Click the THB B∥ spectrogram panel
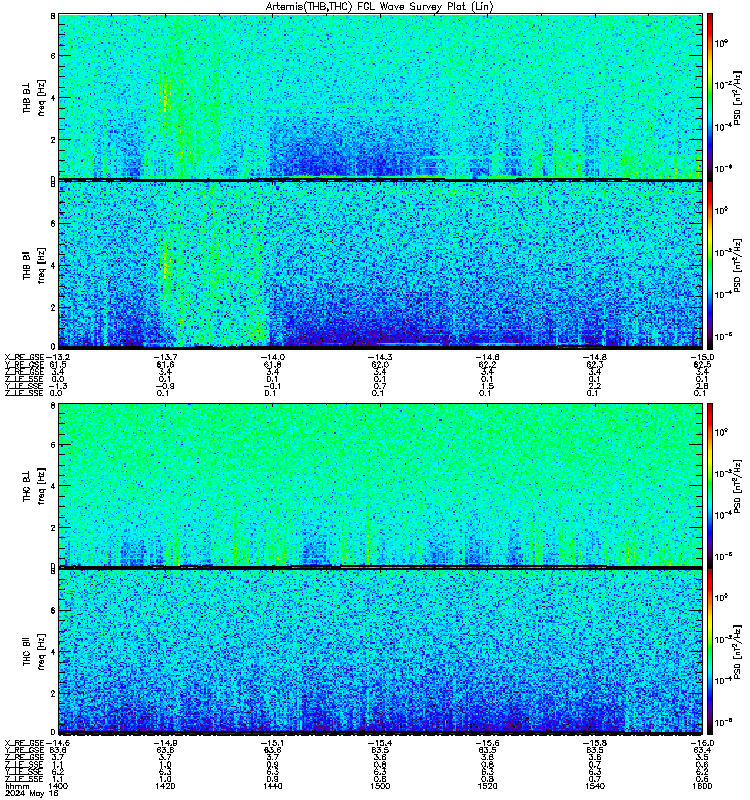The width and height of the screenshot is (750, 800). [x=381, y=265]
